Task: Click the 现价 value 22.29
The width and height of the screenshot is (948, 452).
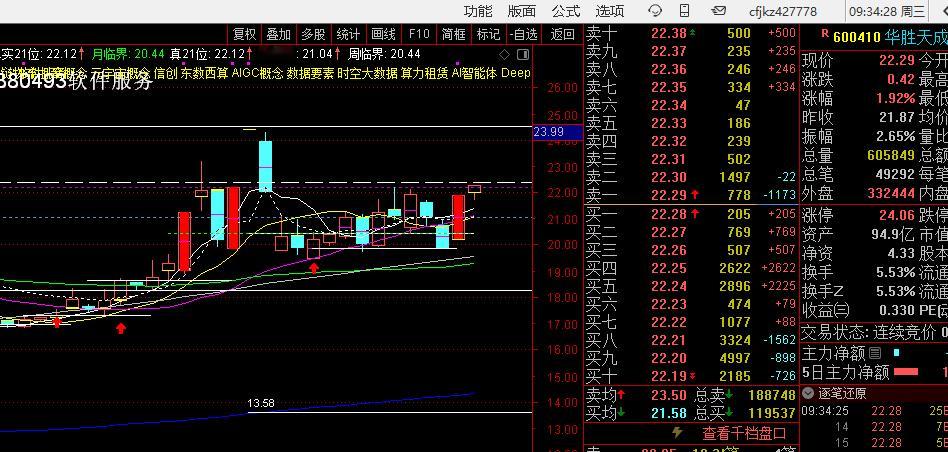Action: pos(897,61)
